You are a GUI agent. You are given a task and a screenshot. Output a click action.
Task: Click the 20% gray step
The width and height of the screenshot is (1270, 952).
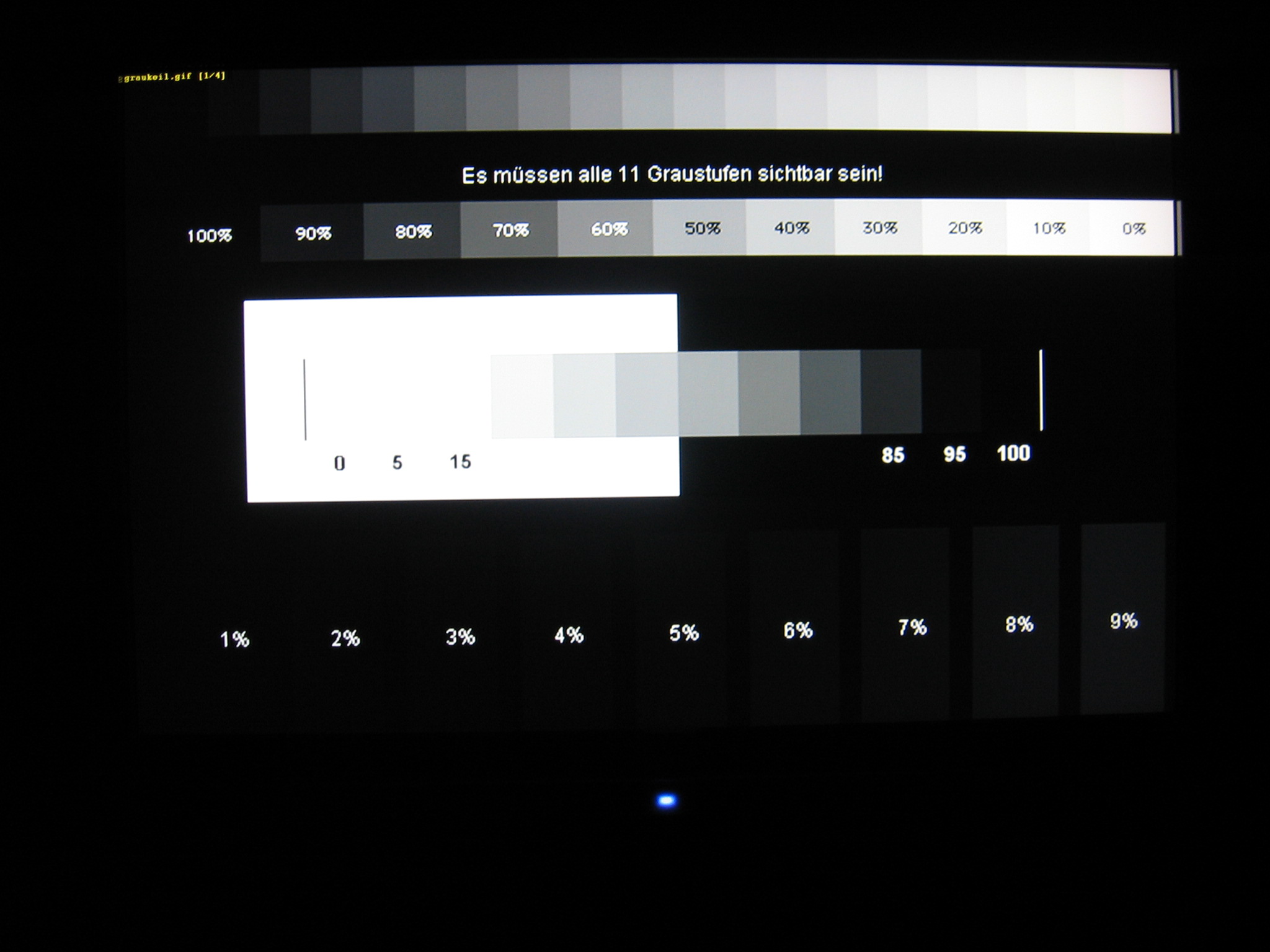click(964, 227)
